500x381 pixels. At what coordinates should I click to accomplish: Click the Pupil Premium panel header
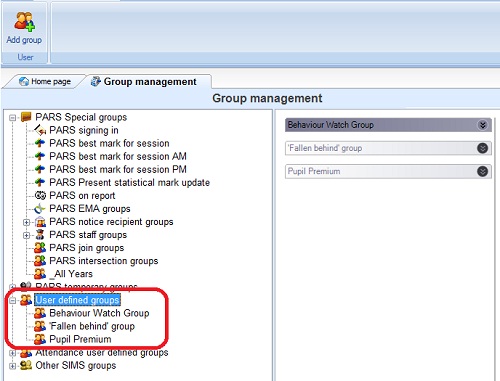click(x=388, y=171)
